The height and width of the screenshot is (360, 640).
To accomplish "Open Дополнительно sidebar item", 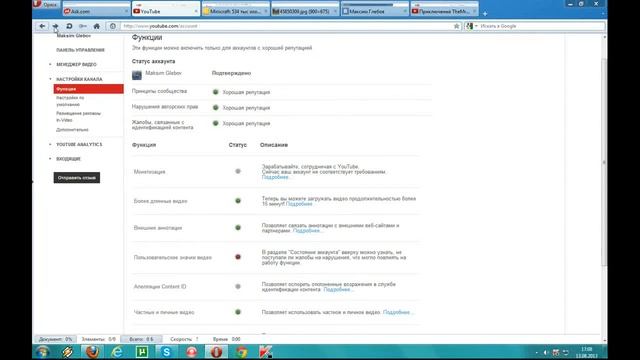I will (72, 130).
